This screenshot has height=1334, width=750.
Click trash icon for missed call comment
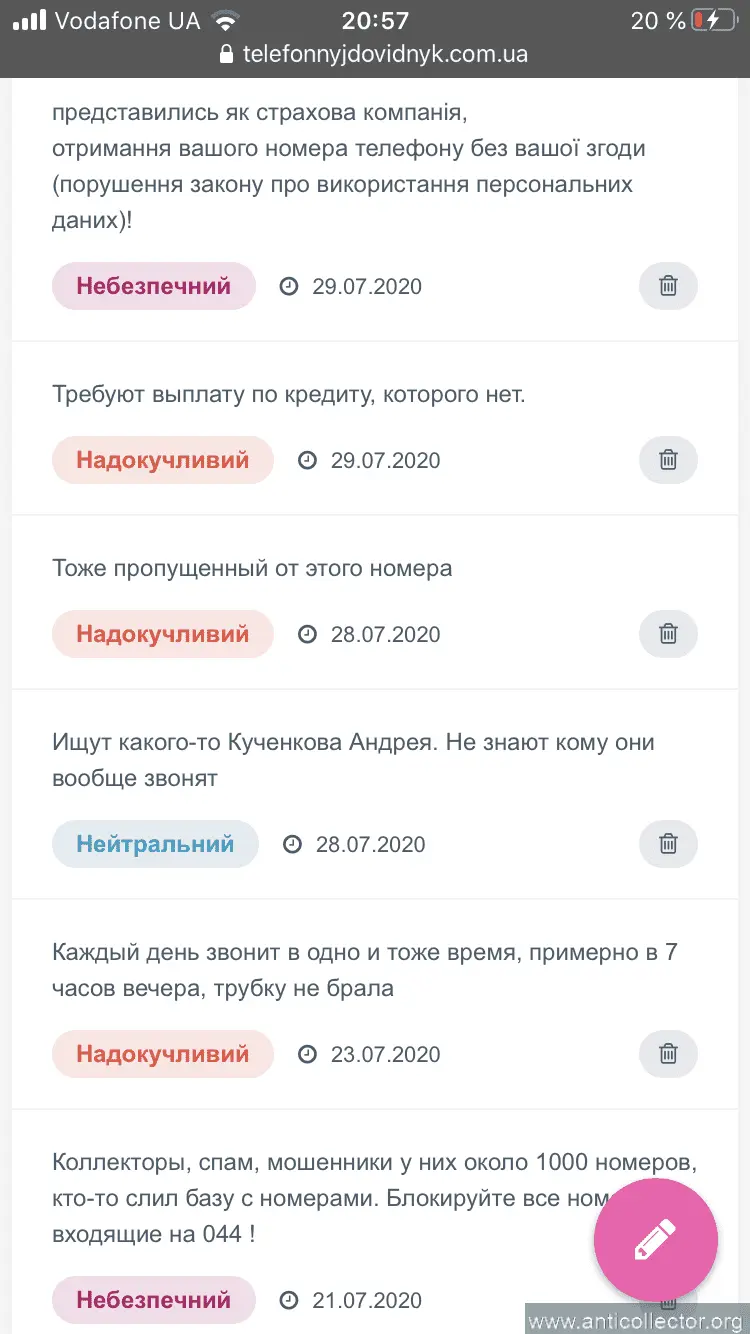click(668, 634)
